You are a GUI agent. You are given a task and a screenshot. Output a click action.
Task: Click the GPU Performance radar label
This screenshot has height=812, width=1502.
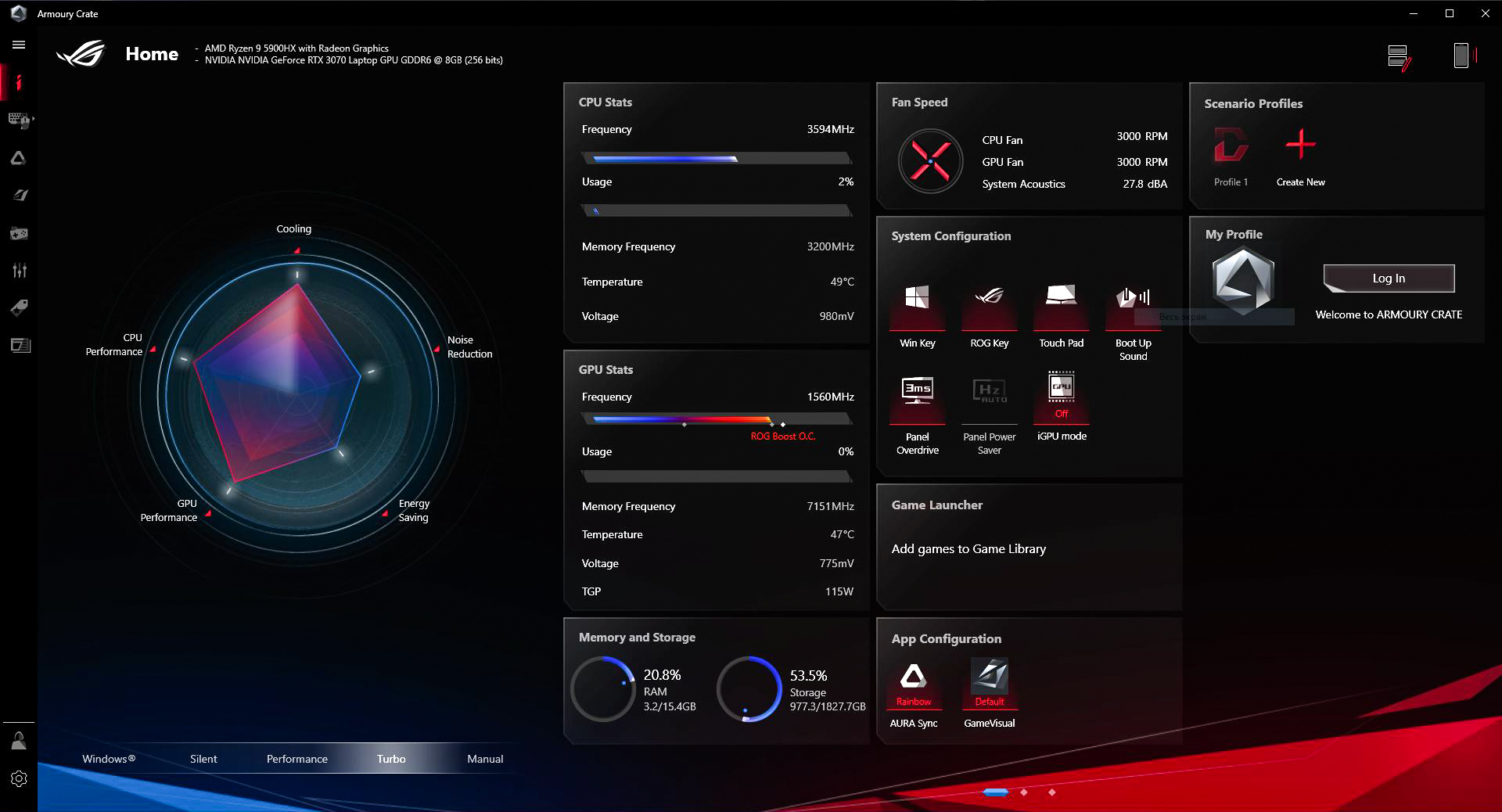point(169,510)
